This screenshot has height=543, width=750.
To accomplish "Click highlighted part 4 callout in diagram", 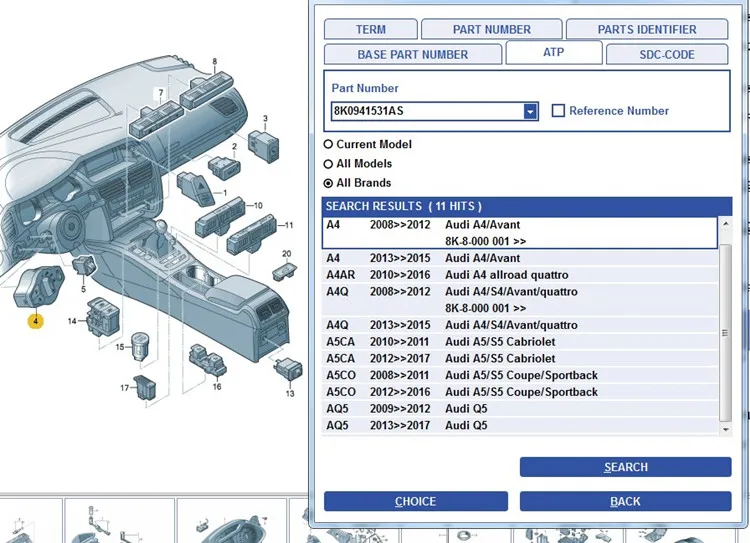I will [x=35, y=321].
